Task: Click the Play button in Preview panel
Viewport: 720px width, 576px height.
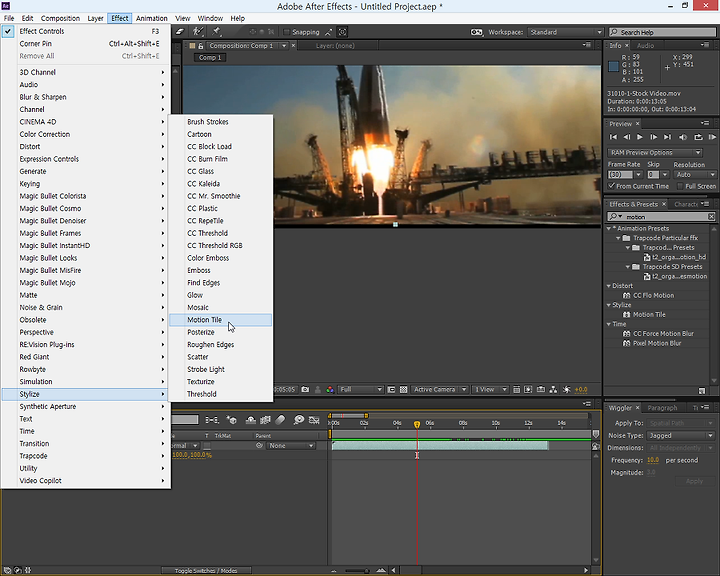Action: click(640, 137)
